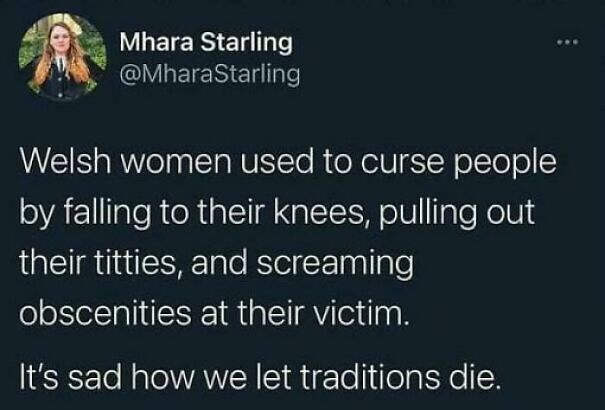
Task: Open the @MharaStarling handle link
Action: click(210, 74)
